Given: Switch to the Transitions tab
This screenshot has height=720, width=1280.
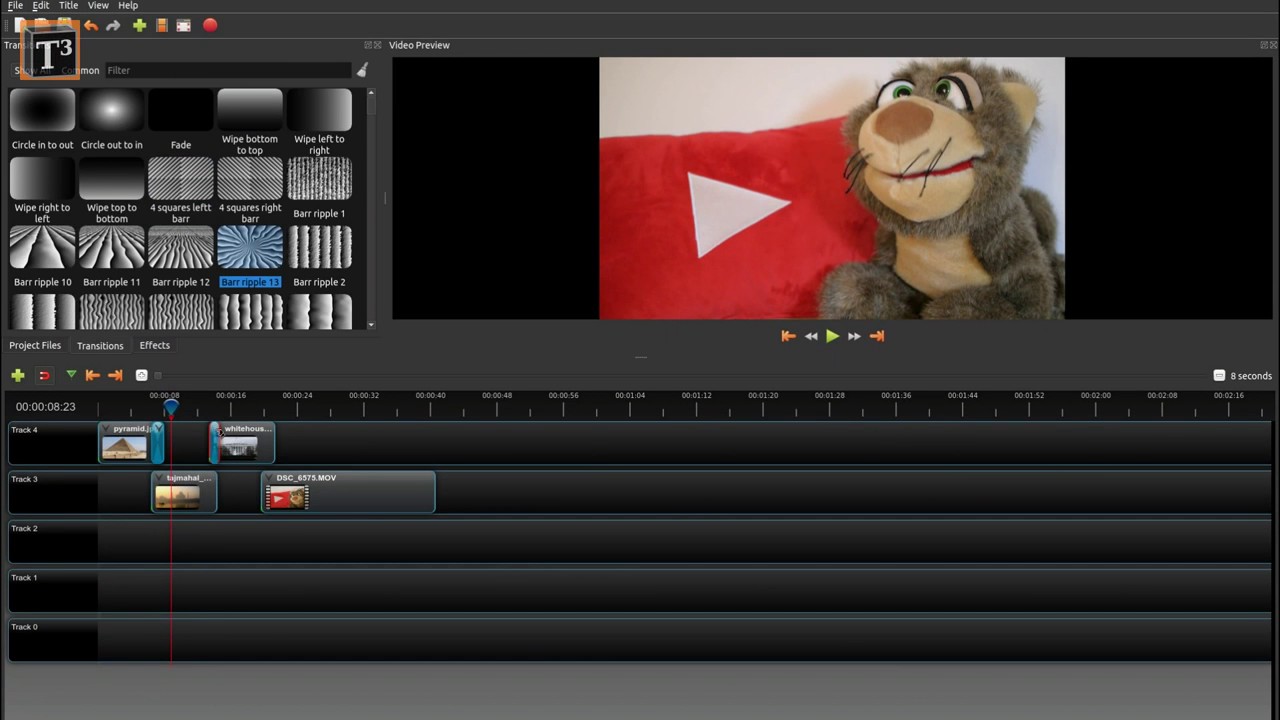Looking at the screenshot, I should click(100, 346).
